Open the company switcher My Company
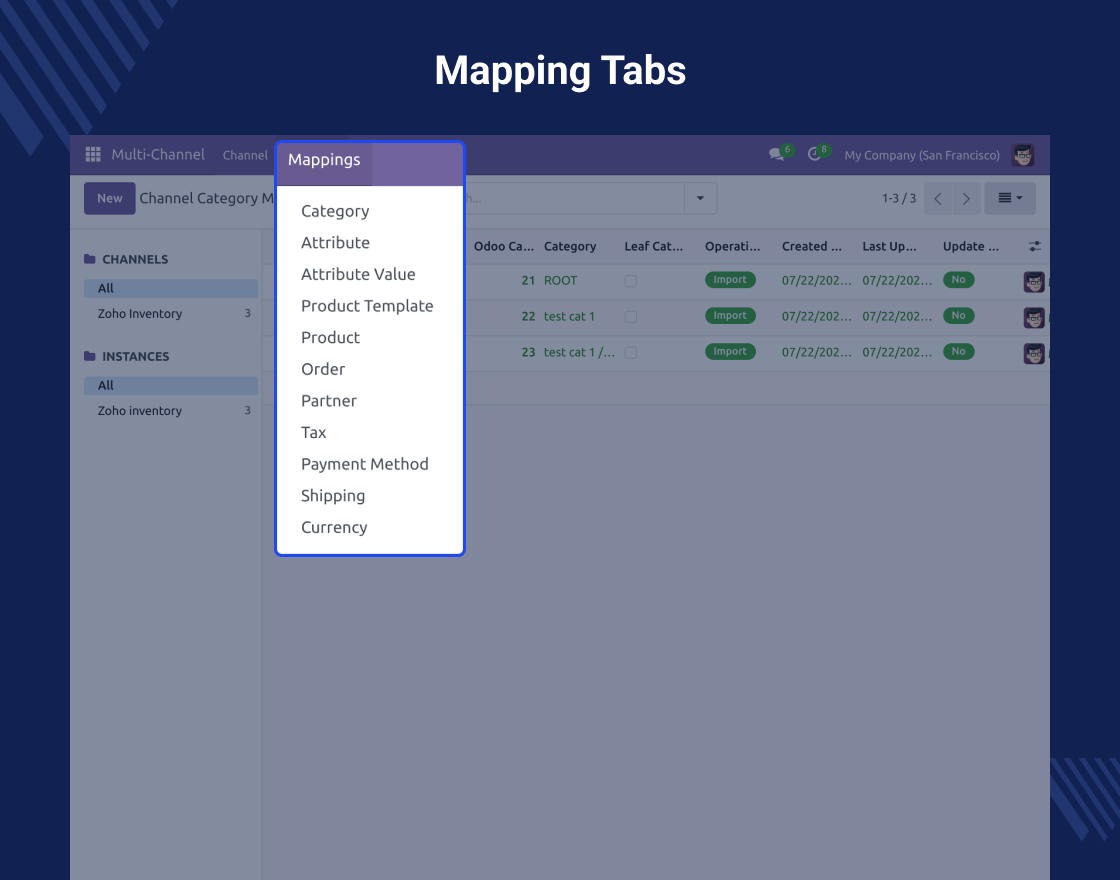1120x880 pixels. (x=921, y=155)
